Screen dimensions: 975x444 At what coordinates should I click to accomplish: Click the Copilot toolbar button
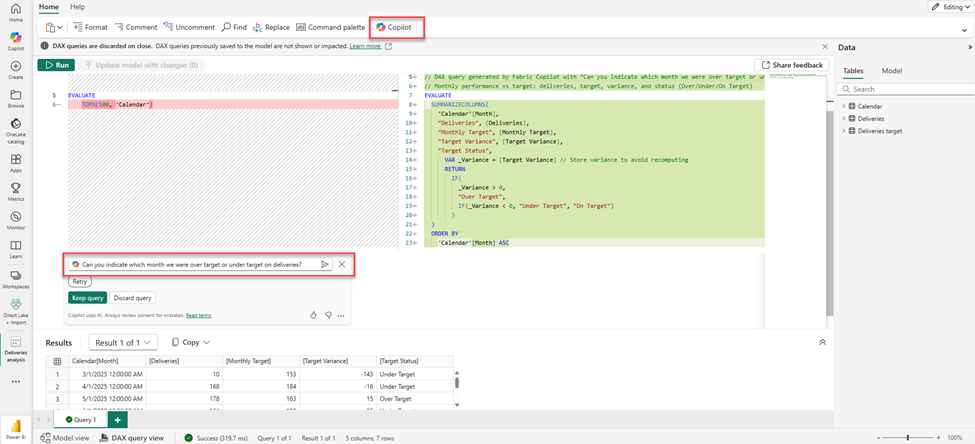pyautogui.click(x=395, y=27)
